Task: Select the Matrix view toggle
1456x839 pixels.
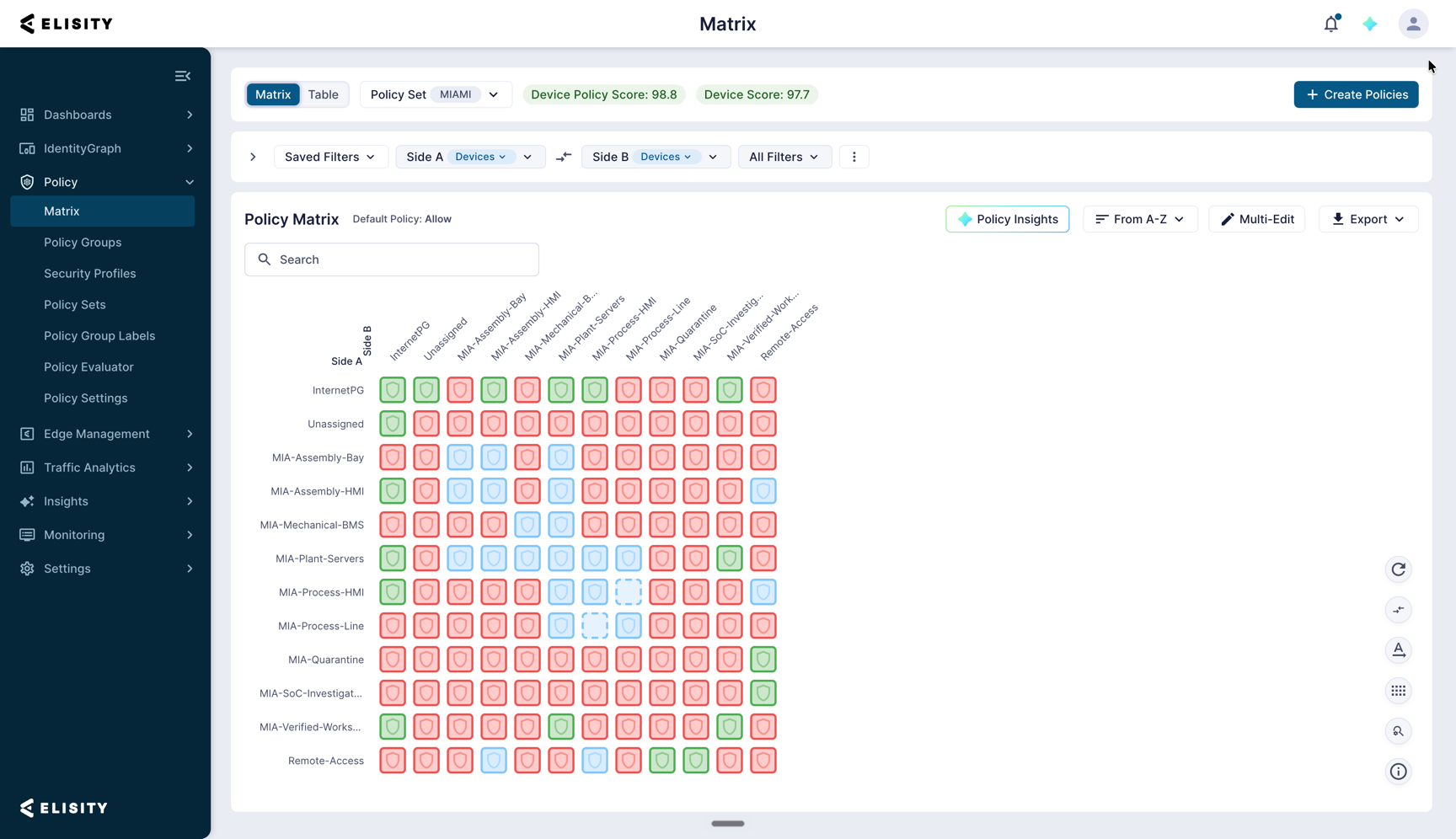Action: tap(273, 94)
